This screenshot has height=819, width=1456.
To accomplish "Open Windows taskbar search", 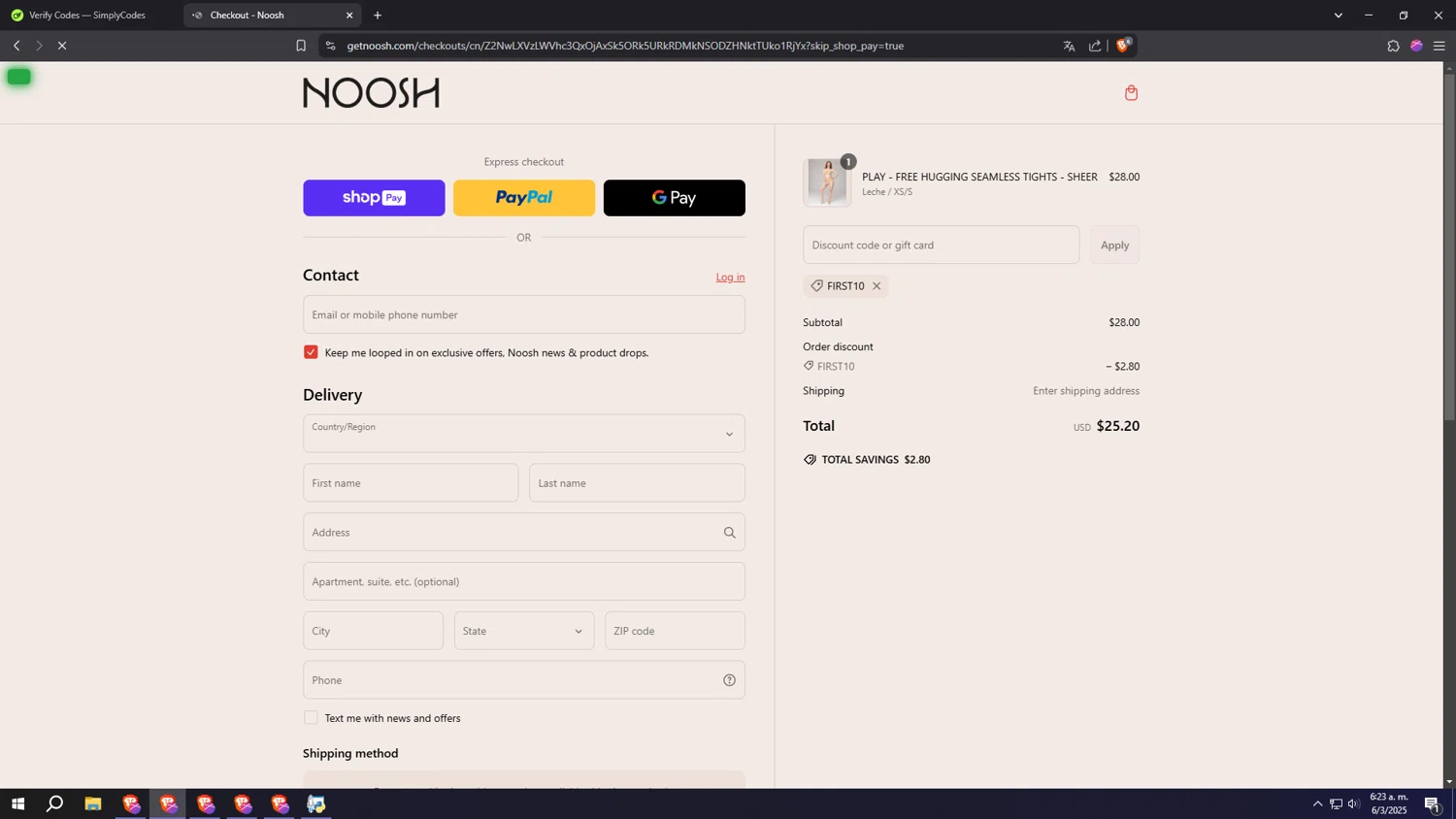I will click(x=55, y=803).
